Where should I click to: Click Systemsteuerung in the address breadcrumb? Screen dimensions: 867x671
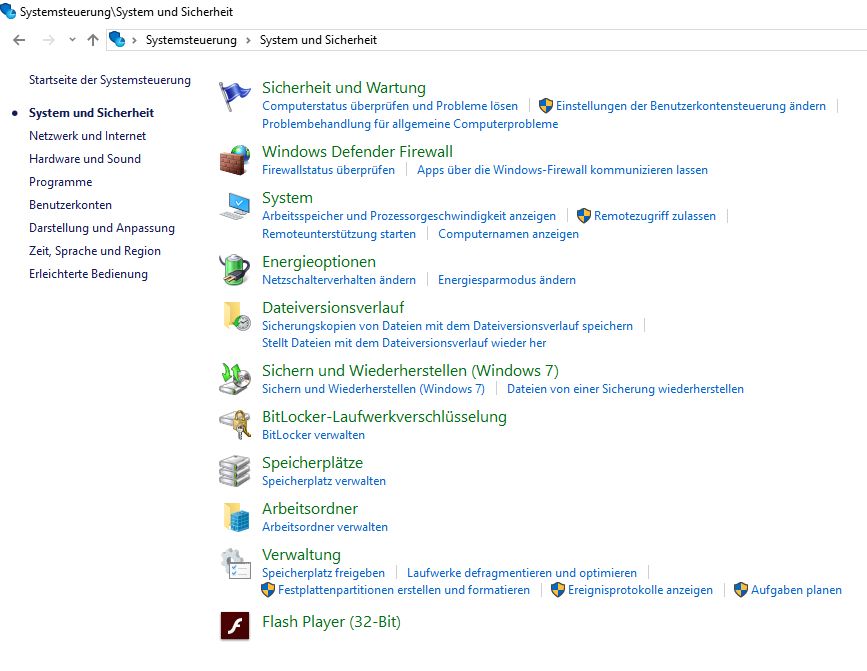pyautogui.click(x=191, y=40)
